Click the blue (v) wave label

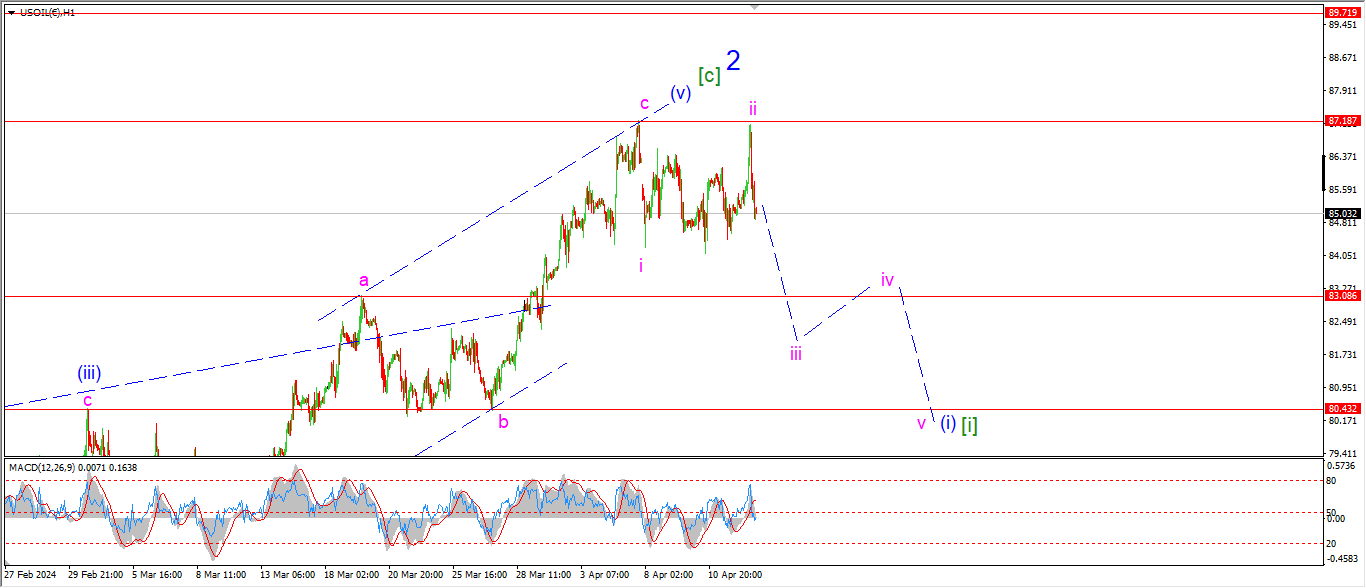(x=680, y=94)
